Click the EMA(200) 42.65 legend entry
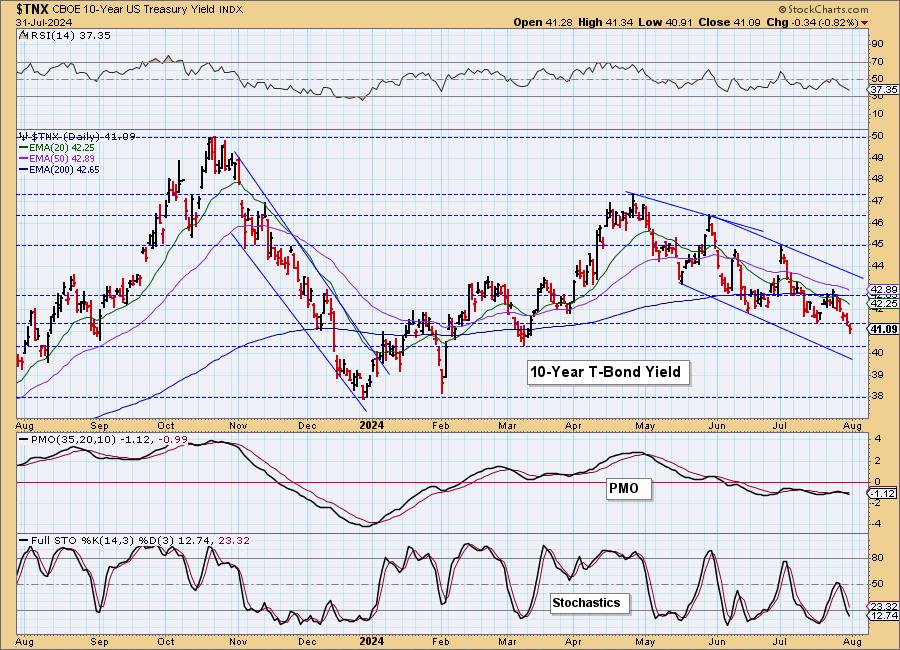The image size is (900, 650). pyautogui.click(x=64, y=169)
